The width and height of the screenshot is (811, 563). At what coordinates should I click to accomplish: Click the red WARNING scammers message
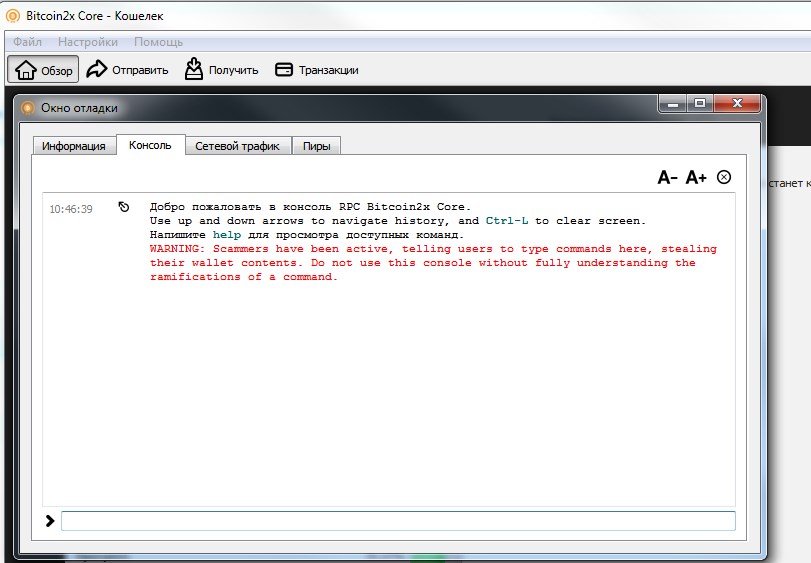(x=433, y=263)
